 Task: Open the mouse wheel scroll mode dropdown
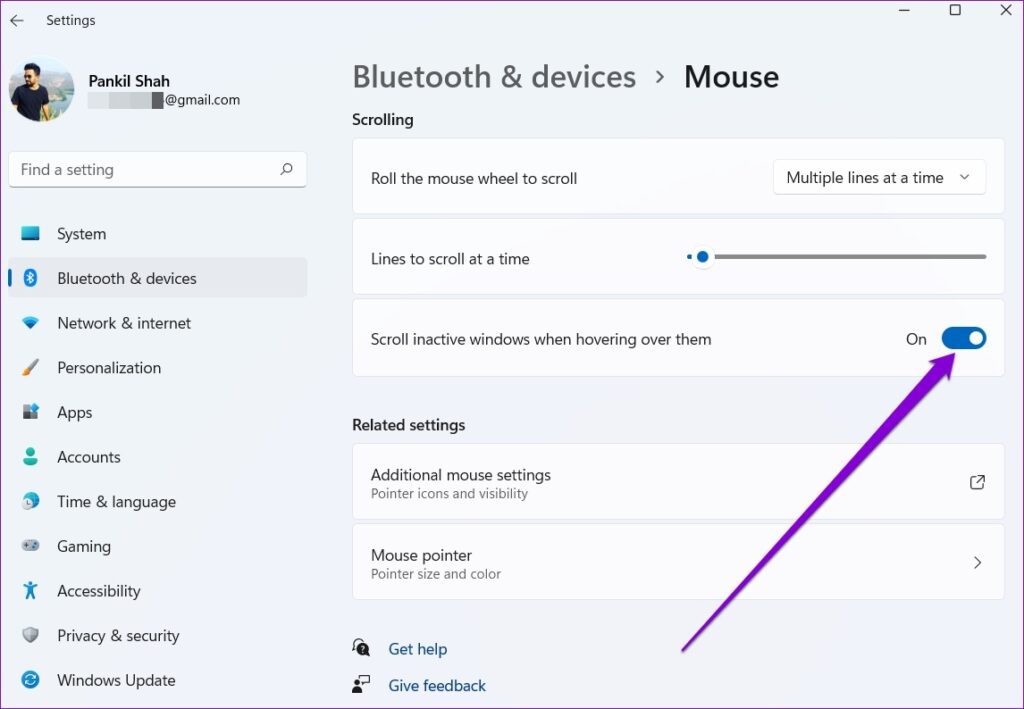[x=879, y=177]
